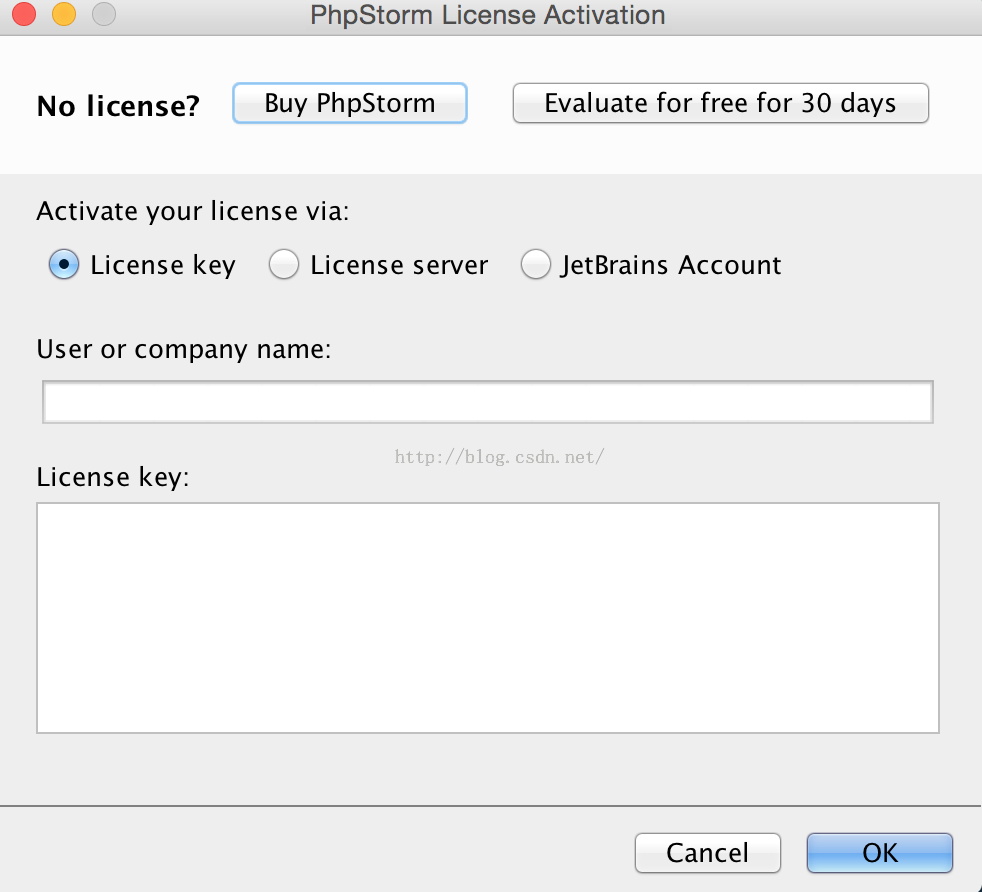The height and width of the screenshot is (892, 982).
Task: Click the "JetBrains Account" label text
Action: point(670,265)
